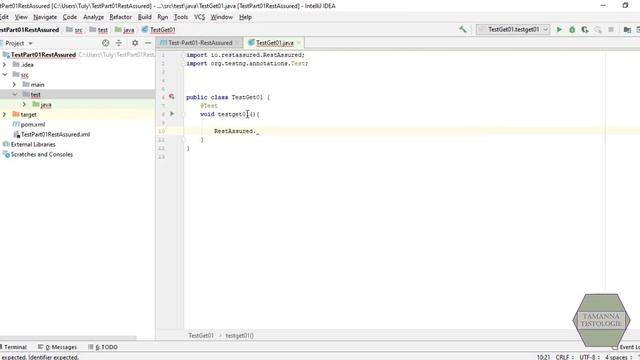Screen dimensions: 640x360
Task: Expand the target folder
Action: point(4,115)
